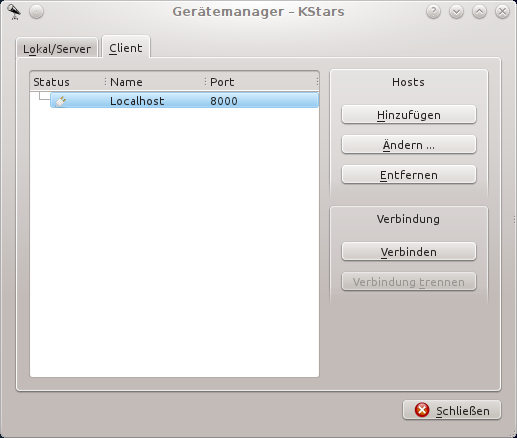Sort by the Name column header
Viewport: 517px width, 438px height.
tap(156, 82)
